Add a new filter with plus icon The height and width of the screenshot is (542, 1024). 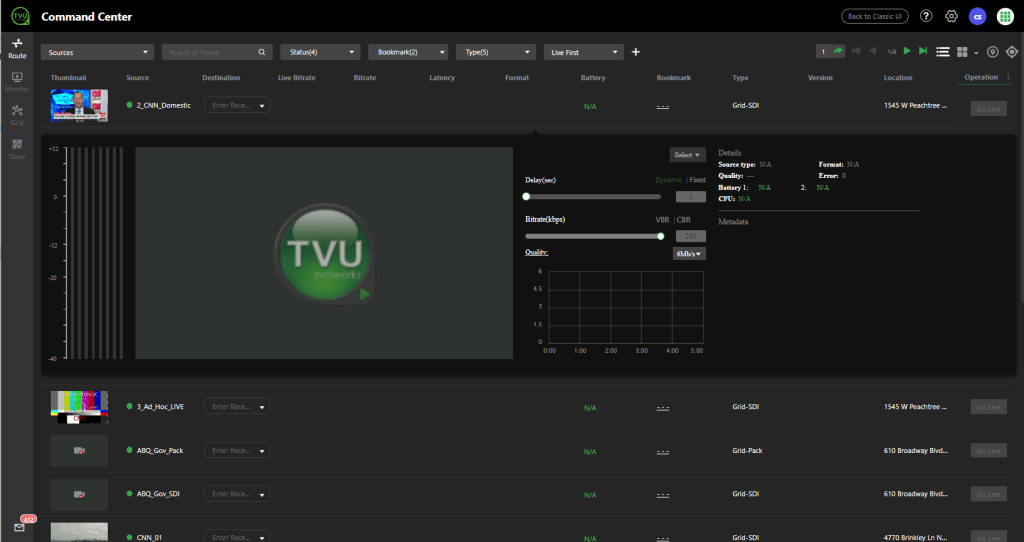coord(635,52)
